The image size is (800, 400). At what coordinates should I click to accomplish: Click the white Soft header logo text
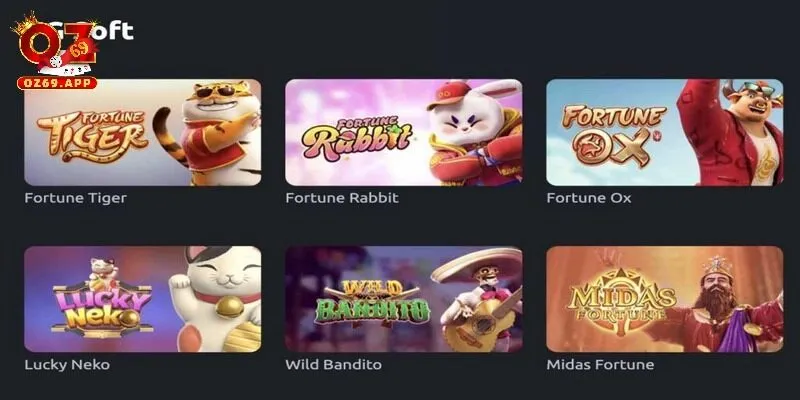coord(115,31)
